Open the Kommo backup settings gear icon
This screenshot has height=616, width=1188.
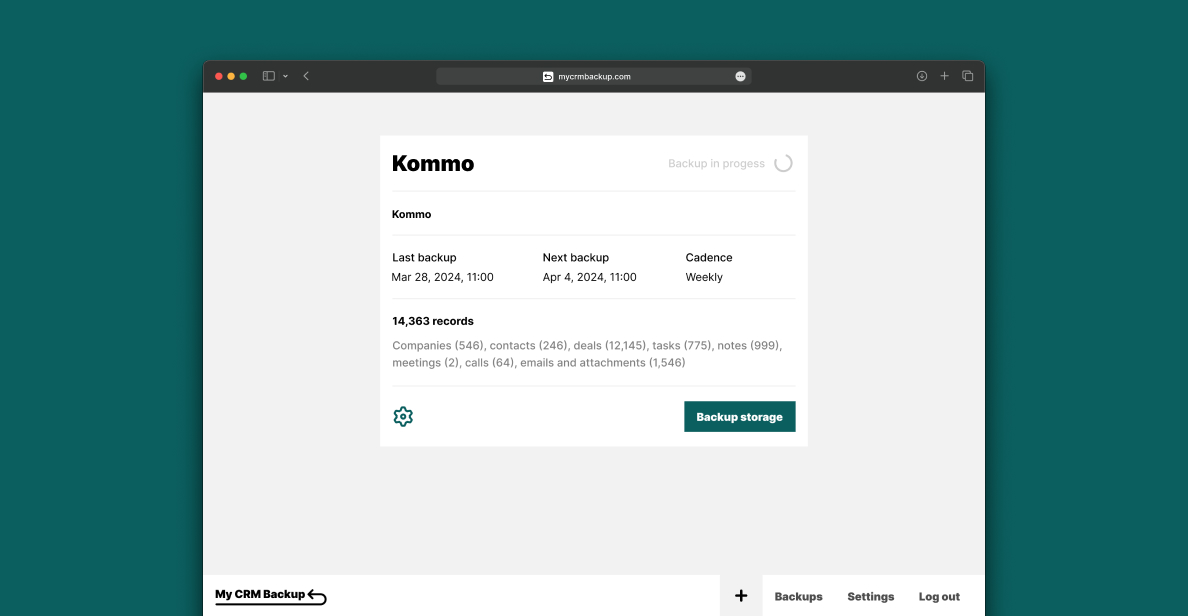(403, 417)
